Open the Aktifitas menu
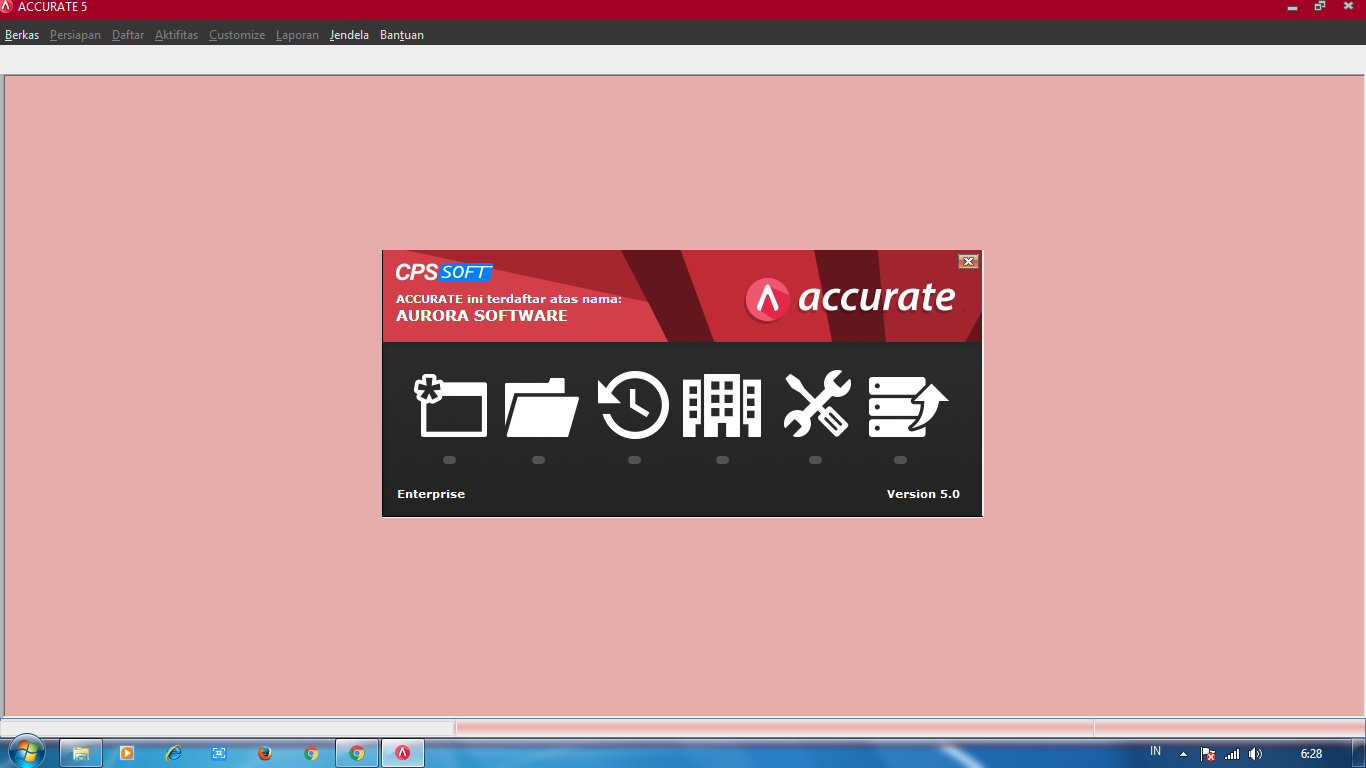Viewport: 1366px width, 768px height. (x=176, y=35)
